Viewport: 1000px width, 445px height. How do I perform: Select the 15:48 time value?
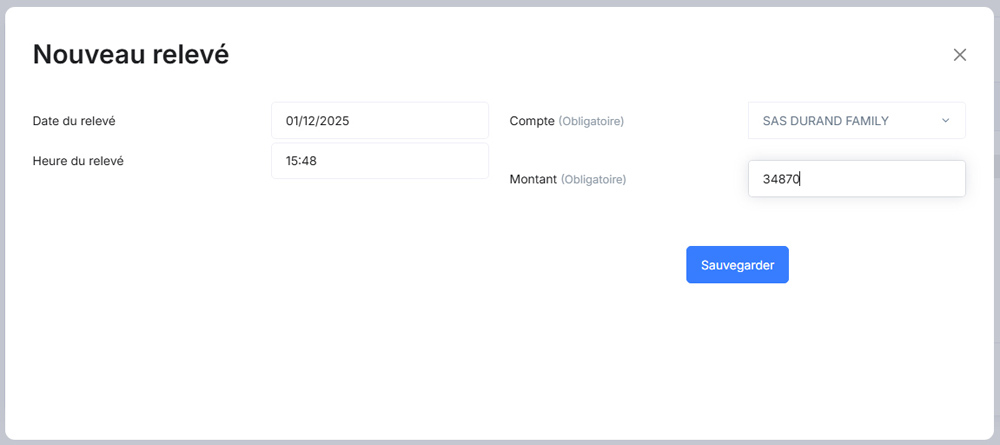[301, 161]
